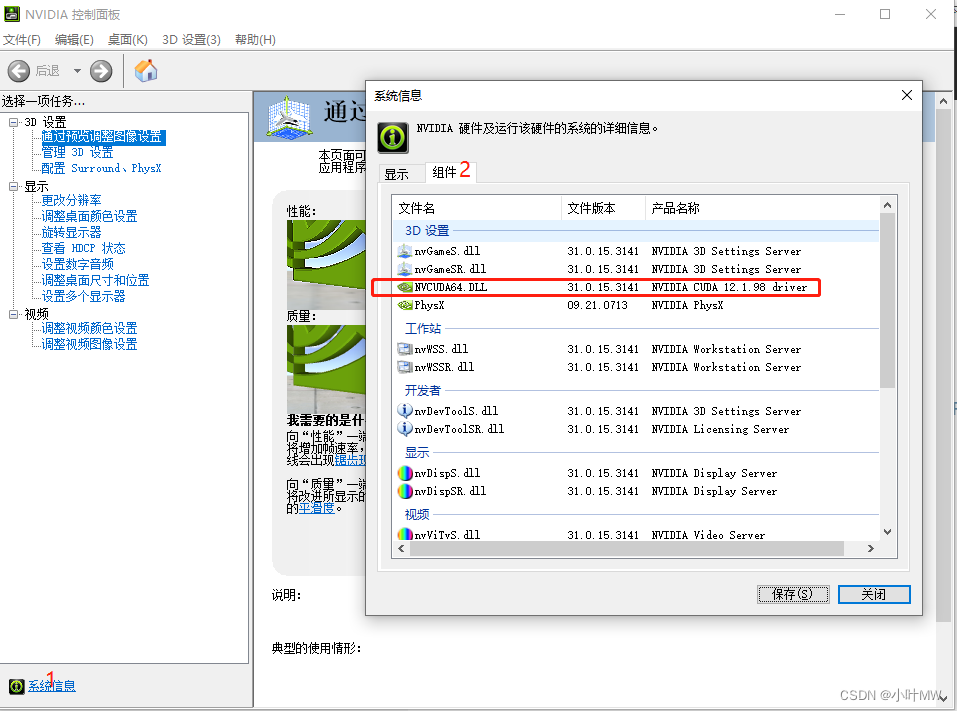Screen dimensions: 957x711
Task: Click the PhysX version 09.21.0713
Action: tap(598, 305)
